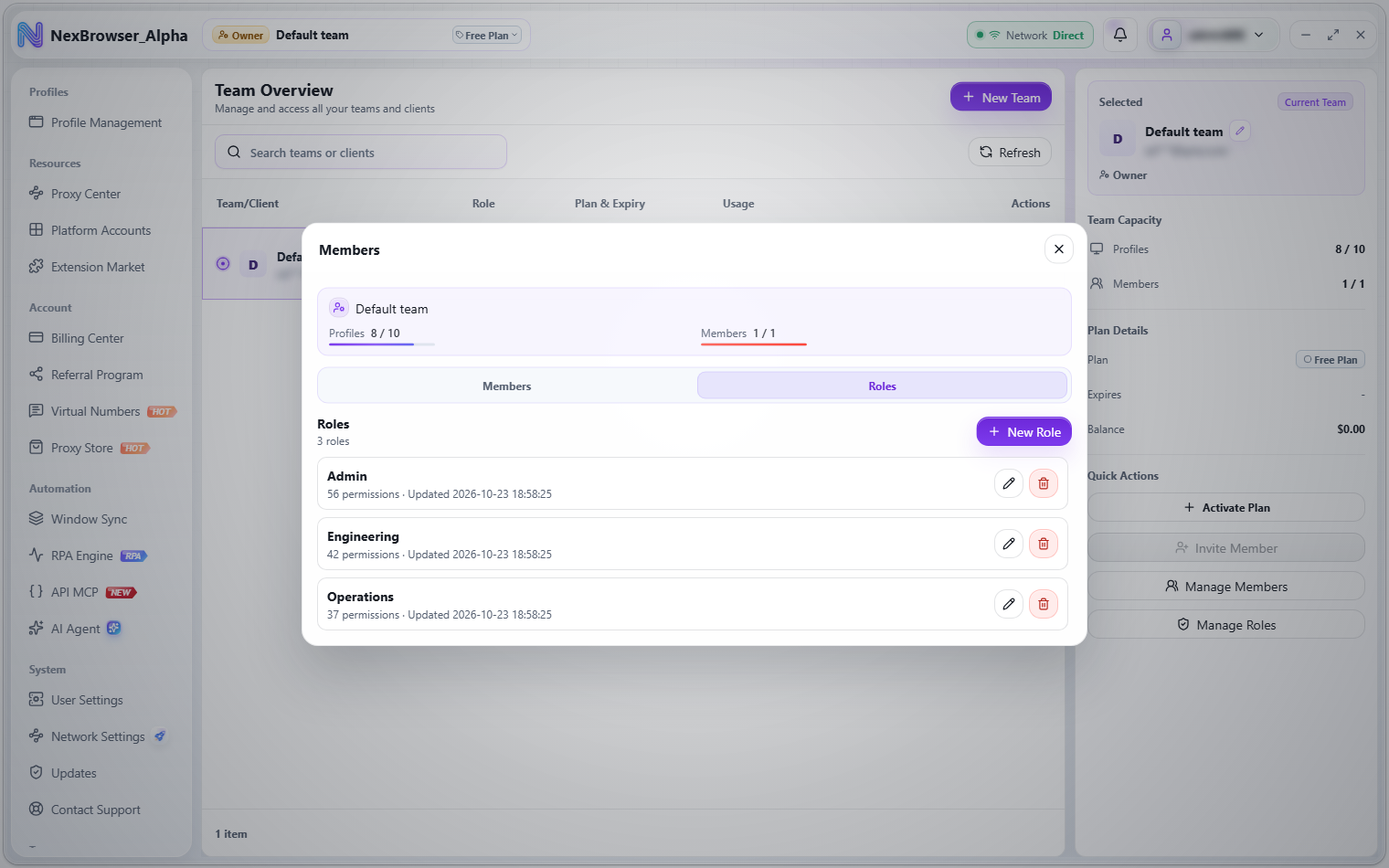This screenshot has height=868, width=1389.
Task: Click the NexBrowser logo icon
Action: coord(30,35)
